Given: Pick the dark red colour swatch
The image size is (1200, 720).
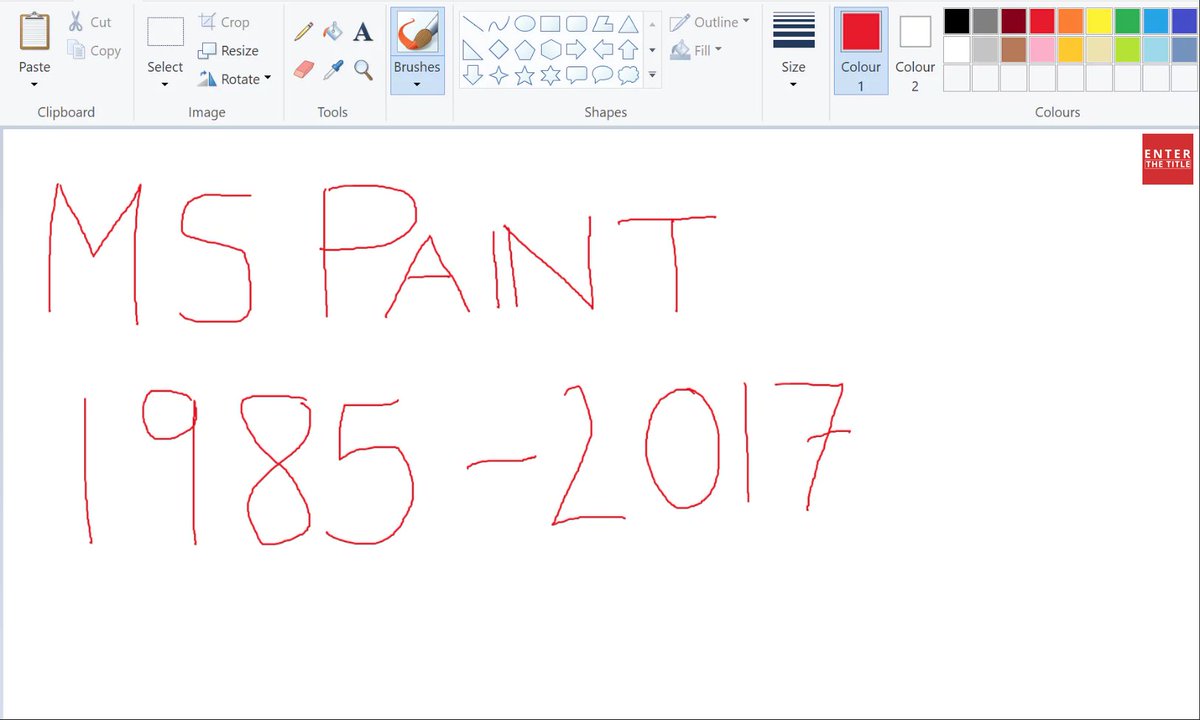Looking at the screenshot, I should click(x=1014, y=21).
